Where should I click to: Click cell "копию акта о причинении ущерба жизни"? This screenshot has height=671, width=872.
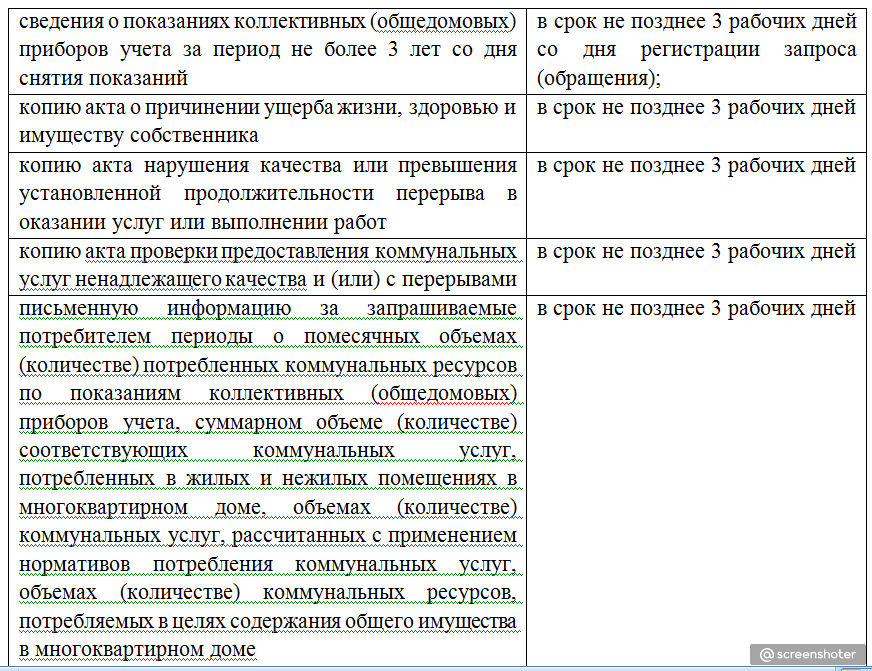pyautogui.click(x=267, y=123)
